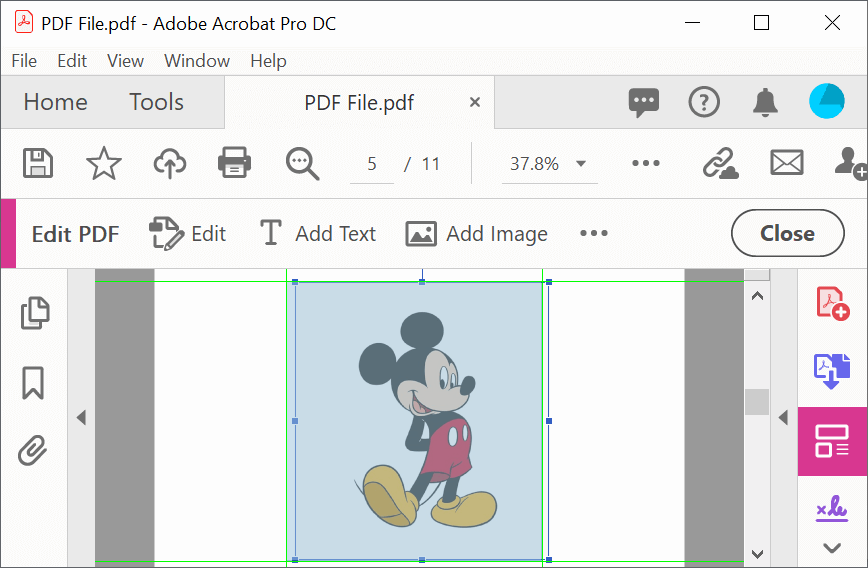This screenshot has width=868, height=568.
Task: Show more main toolbar options ellipsis
Action: [x=645, y=163]
